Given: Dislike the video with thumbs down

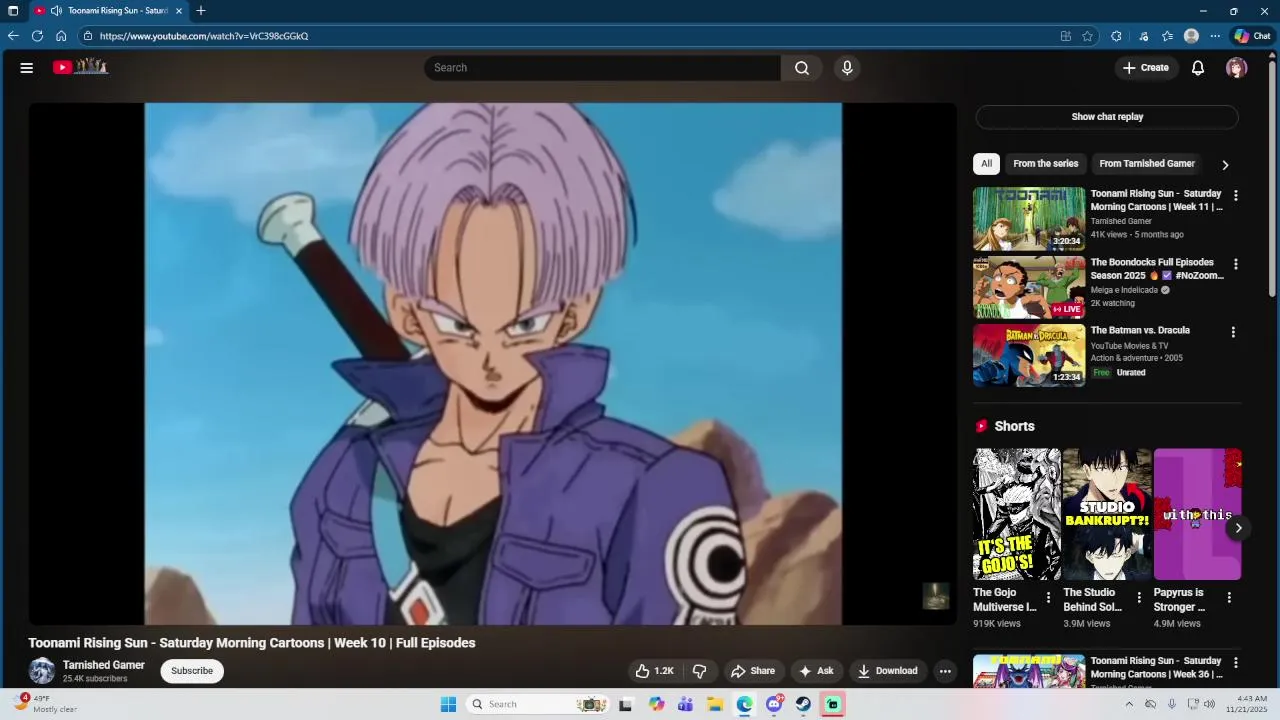Looking at the screenshot, I should point(700,671).
